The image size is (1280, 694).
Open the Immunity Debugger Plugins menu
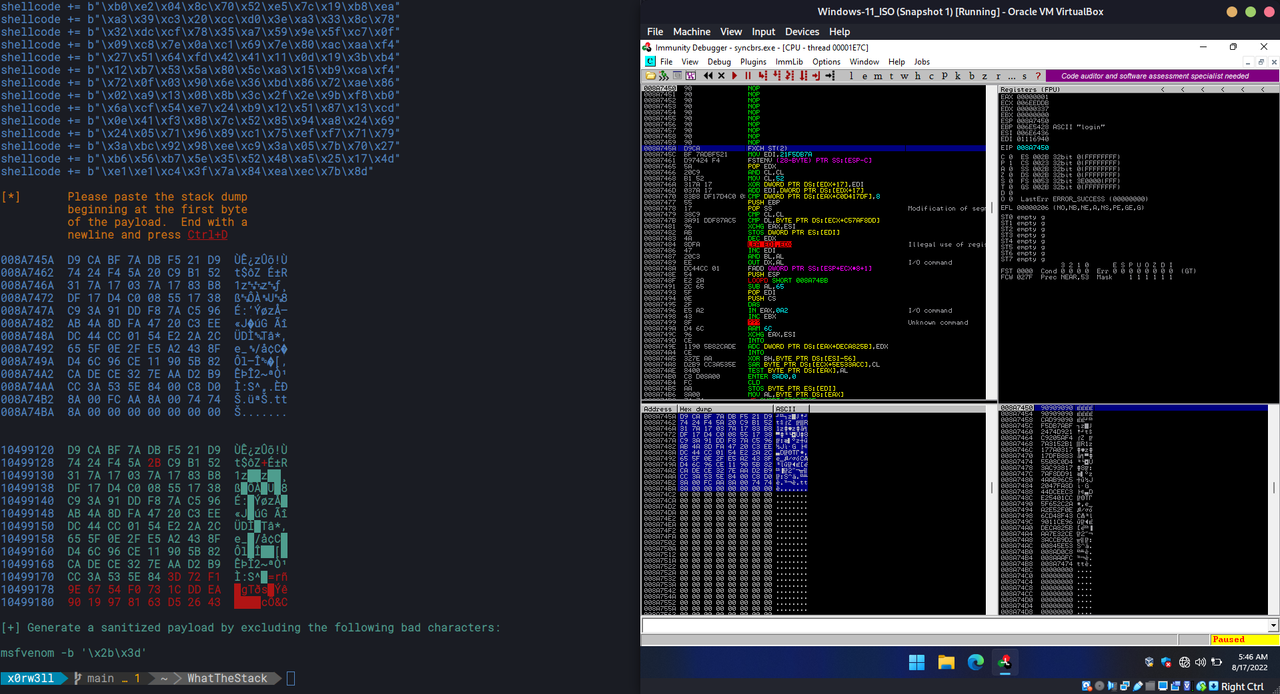(x=753, y=61)
